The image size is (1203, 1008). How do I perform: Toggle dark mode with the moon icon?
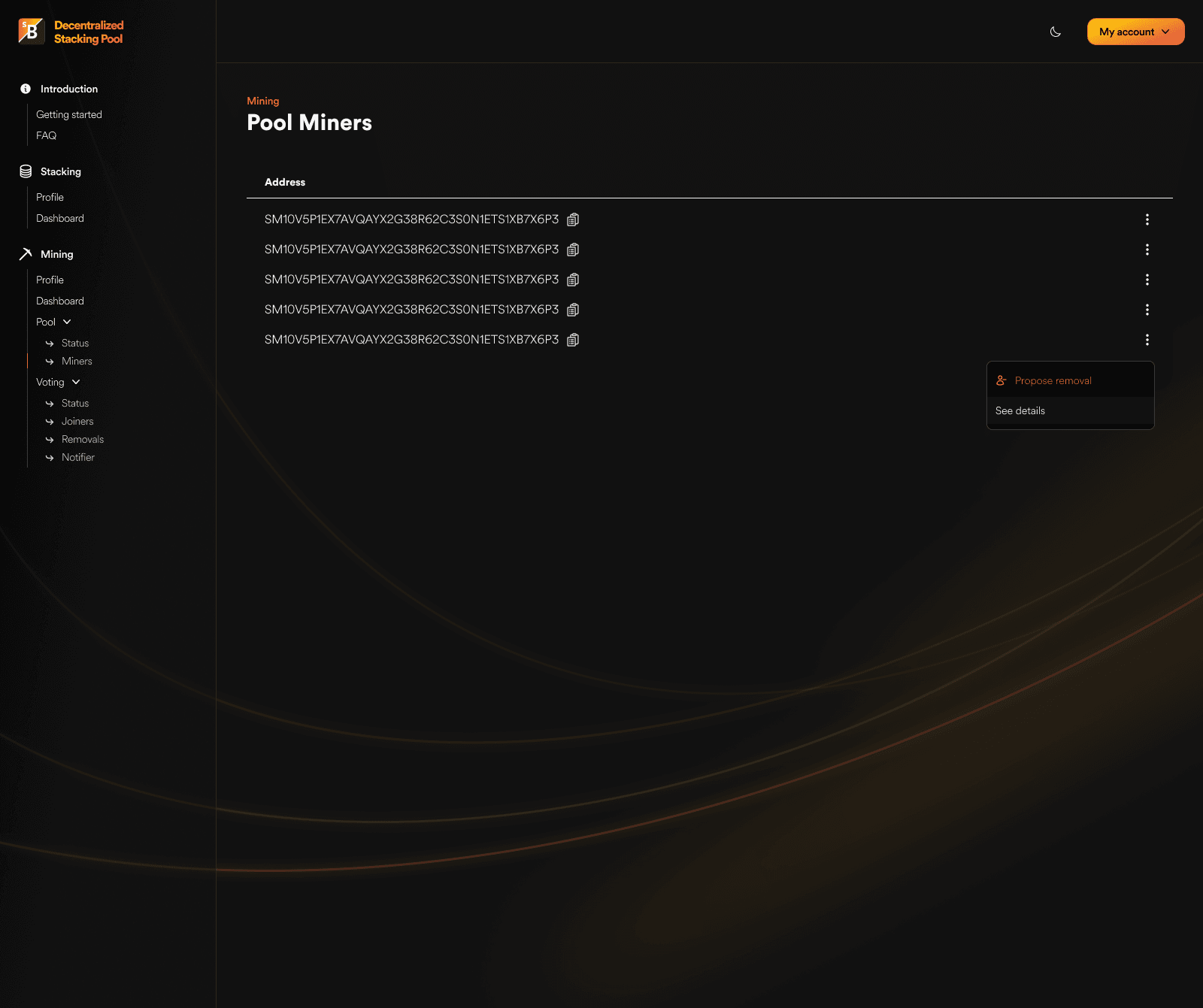(x=1055, y=32)
